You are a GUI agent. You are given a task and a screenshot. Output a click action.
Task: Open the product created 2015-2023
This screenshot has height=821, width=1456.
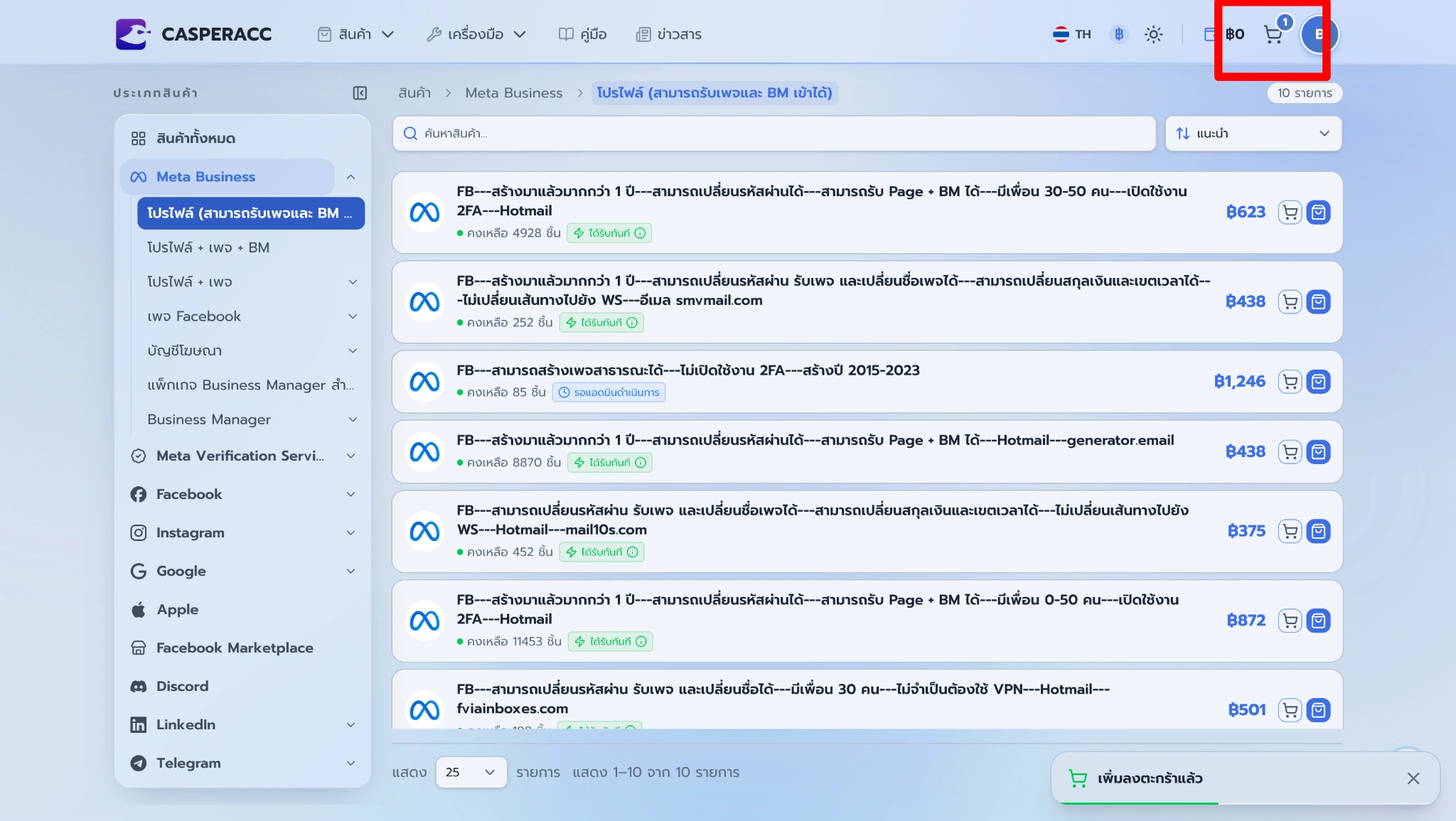pyautogui.click(x=687, y=370)
